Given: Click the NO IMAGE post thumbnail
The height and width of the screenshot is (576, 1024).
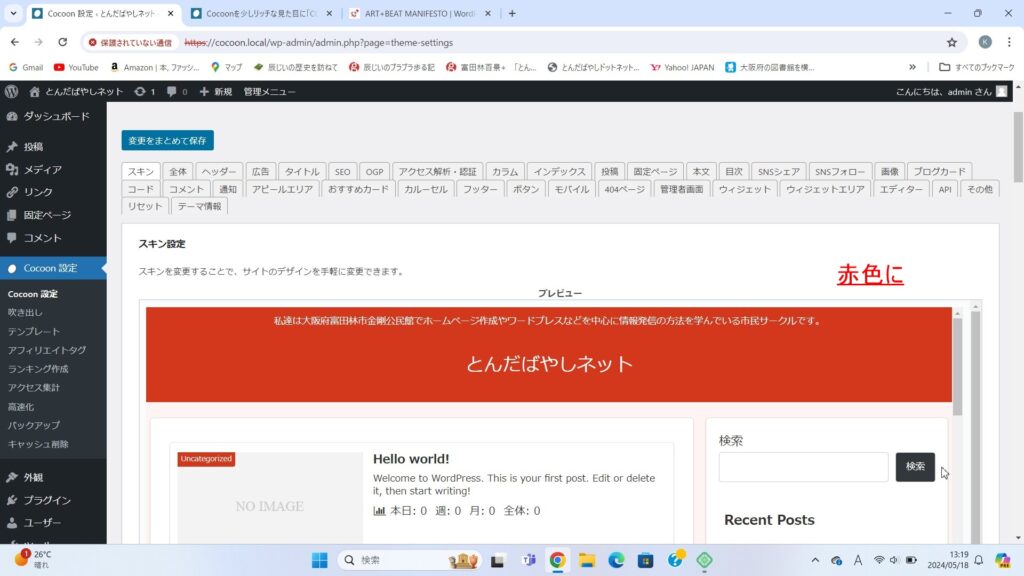Looking at the screenshot, I should pyautogui.click(x=269, y=506).
